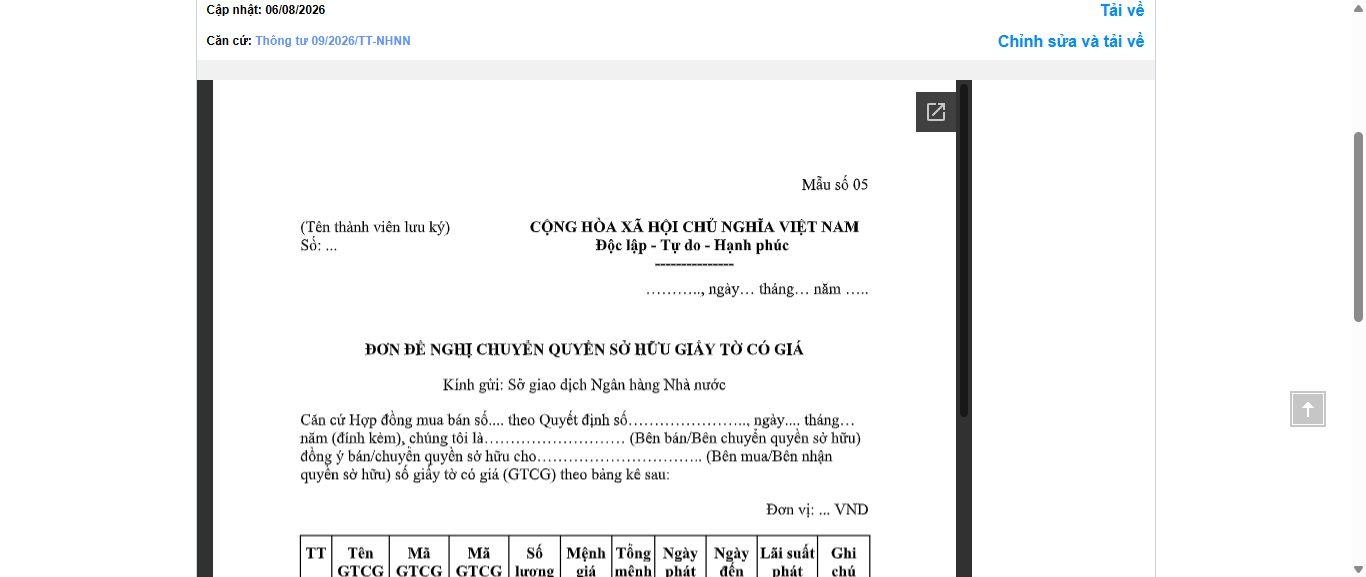
Task: Open the Thông tư 09/2026/TT-NHNN reference link
Action: pyautogui.click(x=333, y=41)
